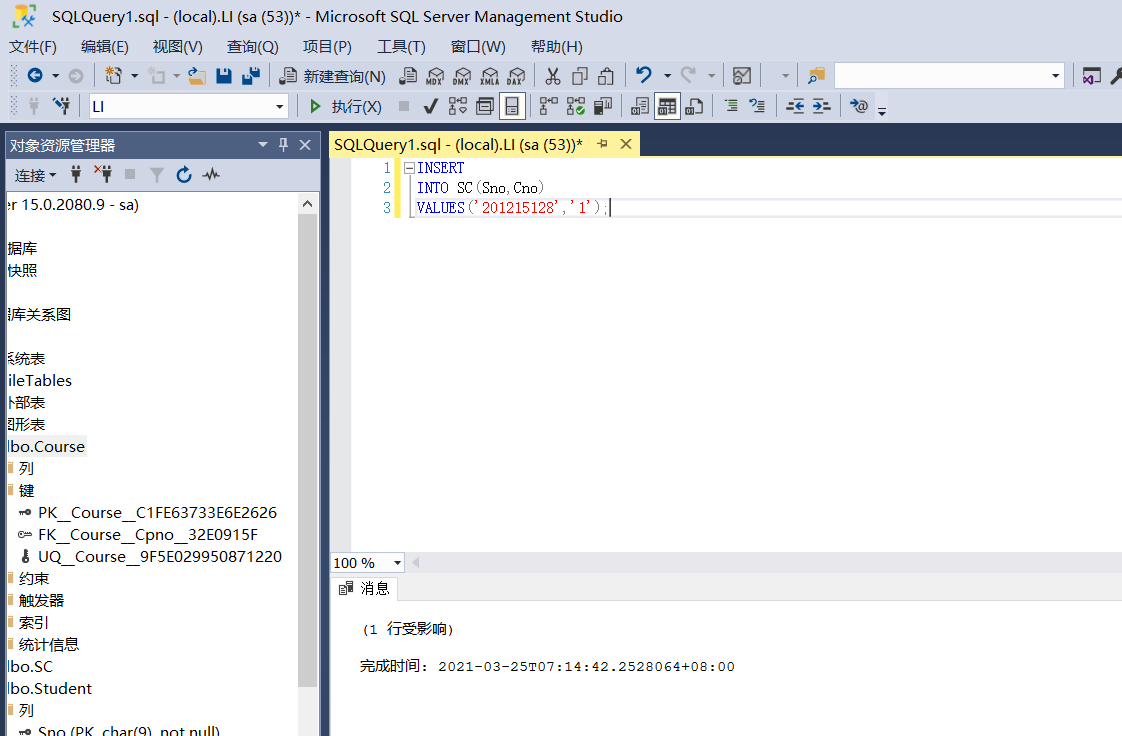This screenshot has height=736, width=1122.
Task: Switch to the 消息 messages tab
Action: (364, 588)
